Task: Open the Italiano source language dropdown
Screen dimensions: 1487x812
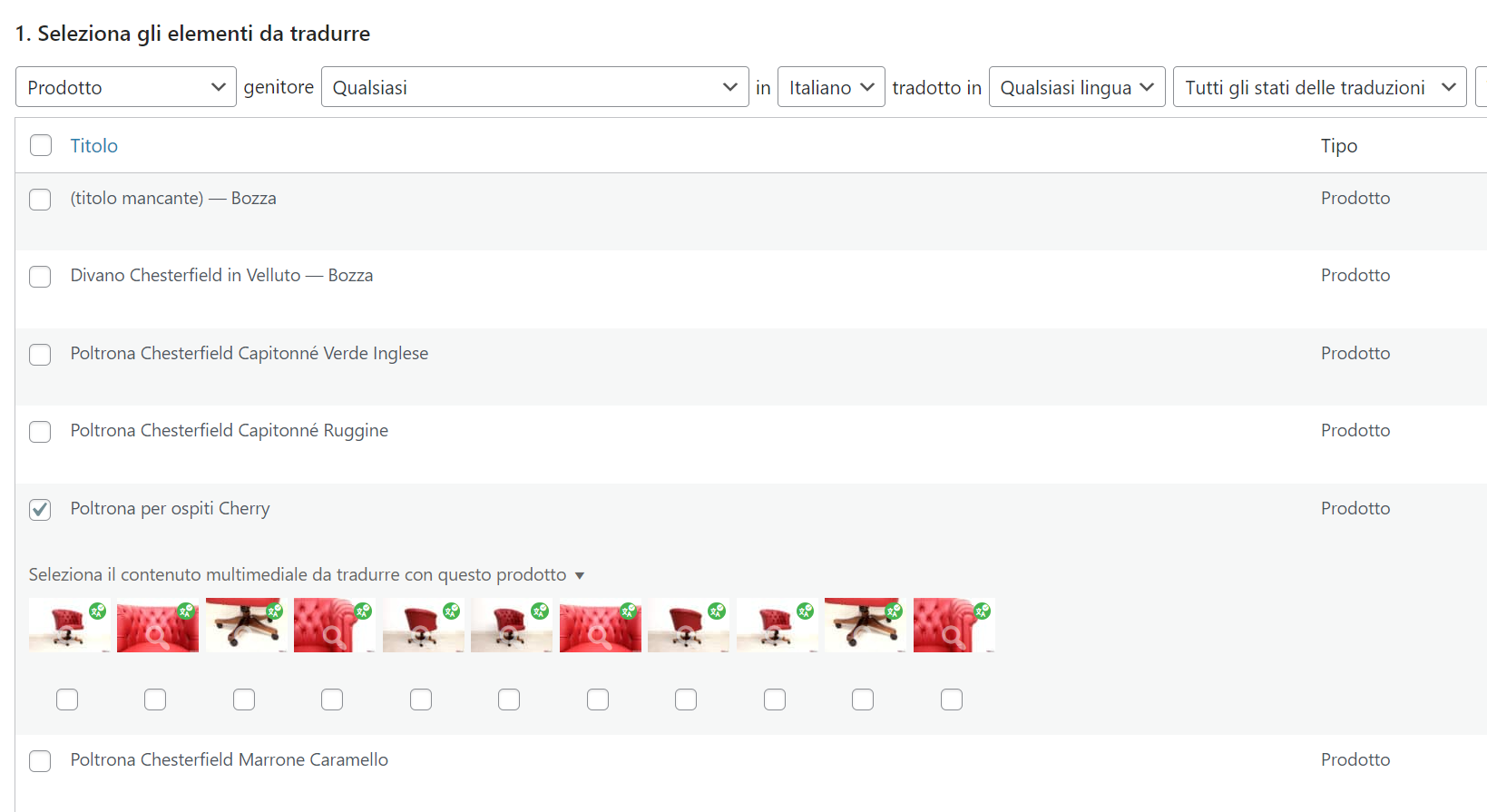Action: [831, 87]
